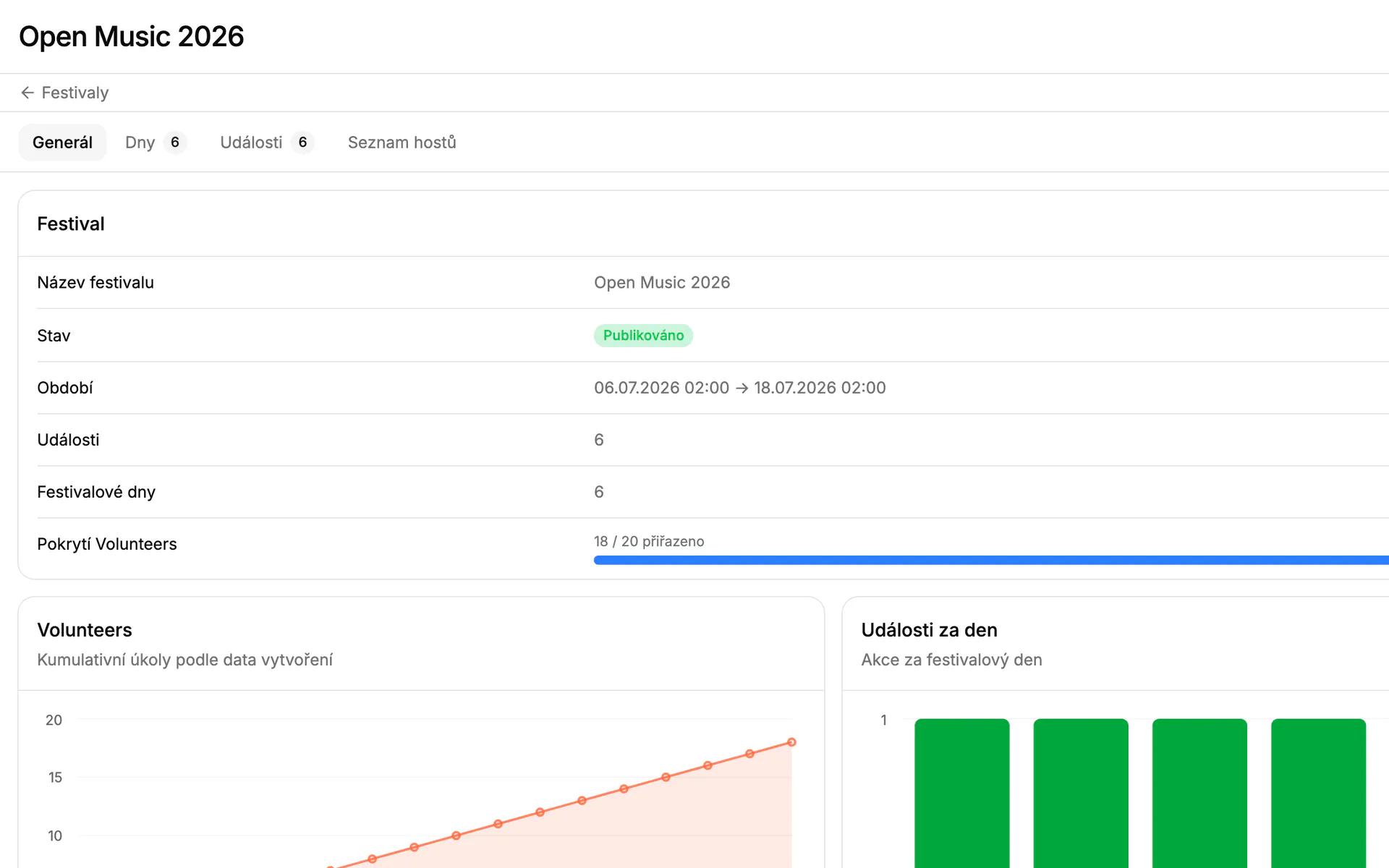Image resolution: width=1389 pixels, height=868 pixels.
Task: Click the Open Music 2026 page title
Action: click(132, 37)
